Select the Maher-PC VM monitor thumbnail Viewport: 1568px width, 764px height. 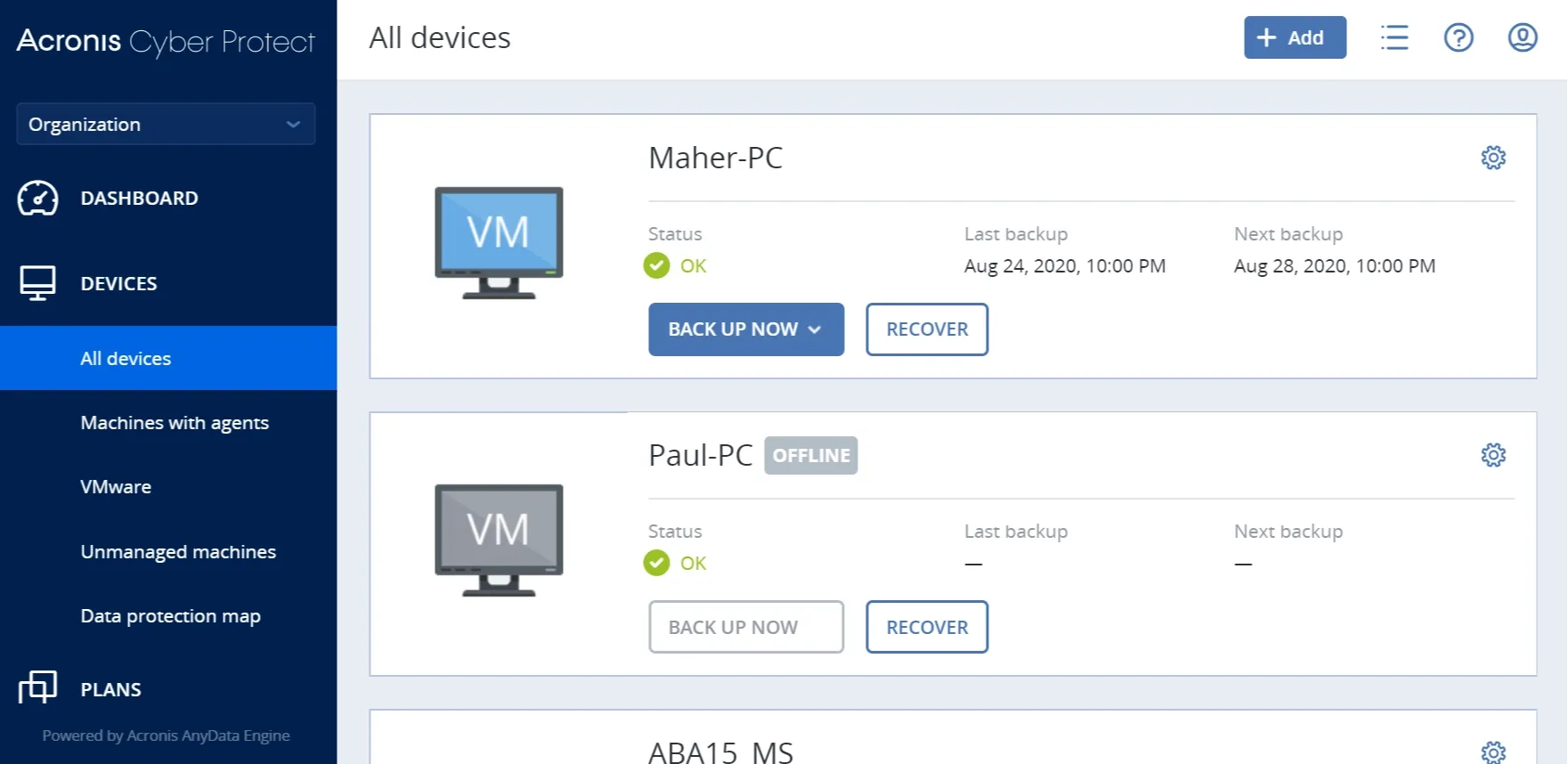(x=497, y=240)
